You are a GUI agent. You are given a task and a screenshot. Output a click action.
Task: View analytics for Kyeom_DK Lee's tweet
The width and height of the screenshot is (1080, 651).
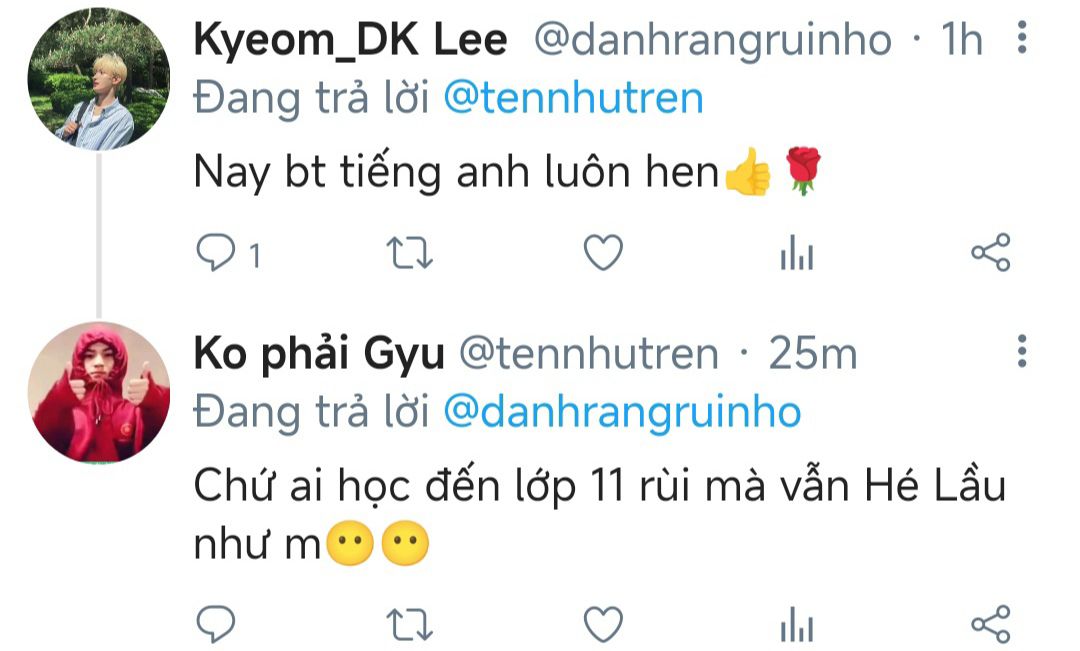click(797, 253)
